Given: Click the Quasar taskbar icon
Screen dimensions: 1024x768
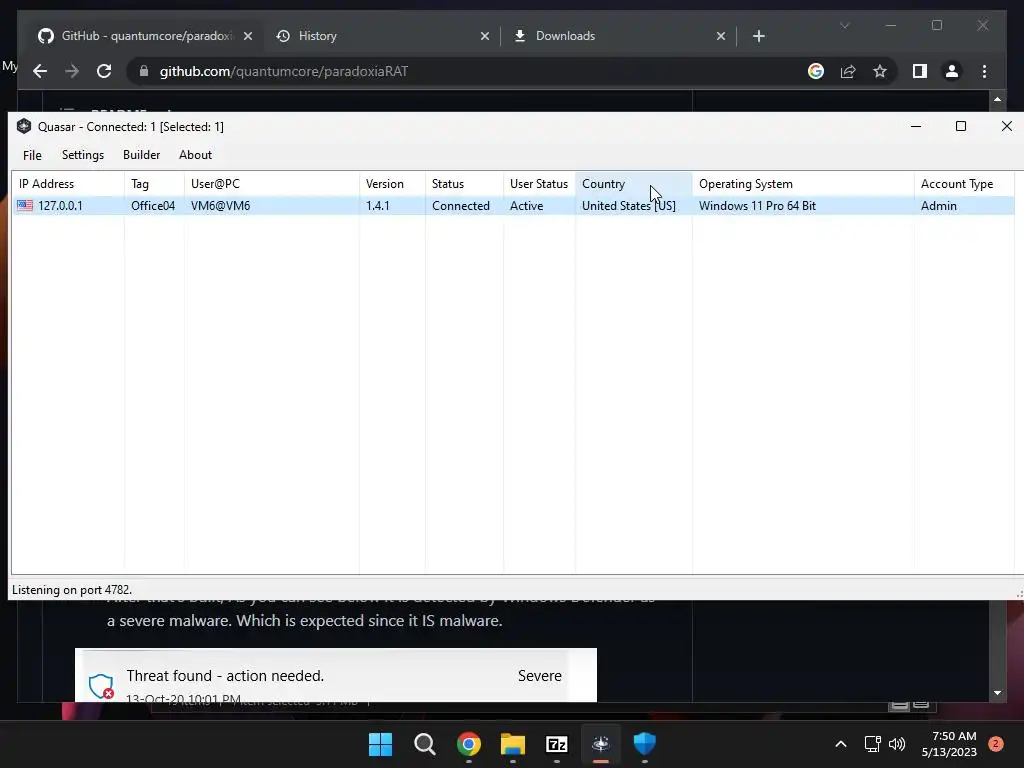Looking at the screenshot, I should tap(601, 744).
